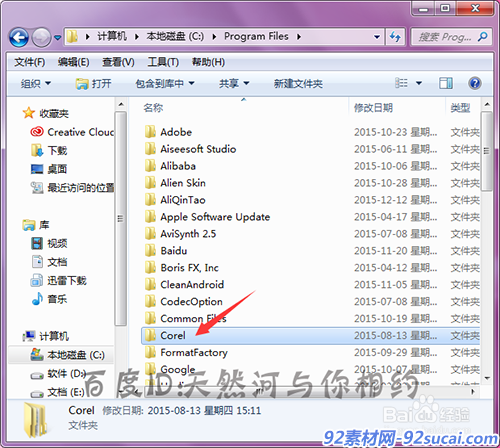Click the refresh button beside address bar
This screenshot has width=500, height=448.
coord(395,37)
